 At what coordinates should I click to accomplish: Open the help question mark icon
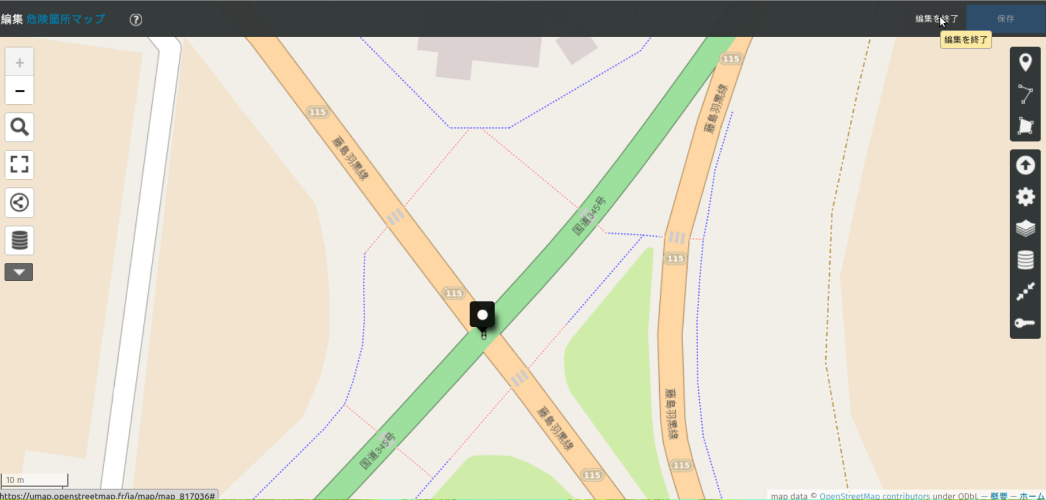pyautogui.click(x=136, y=19)
